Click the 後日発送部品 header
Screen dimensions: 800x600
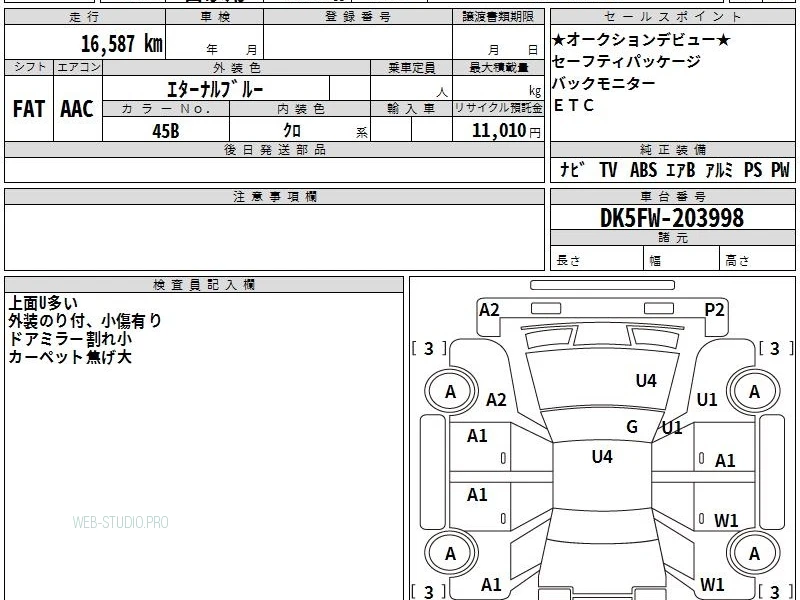pyautogui.click(x=274, y=149)
